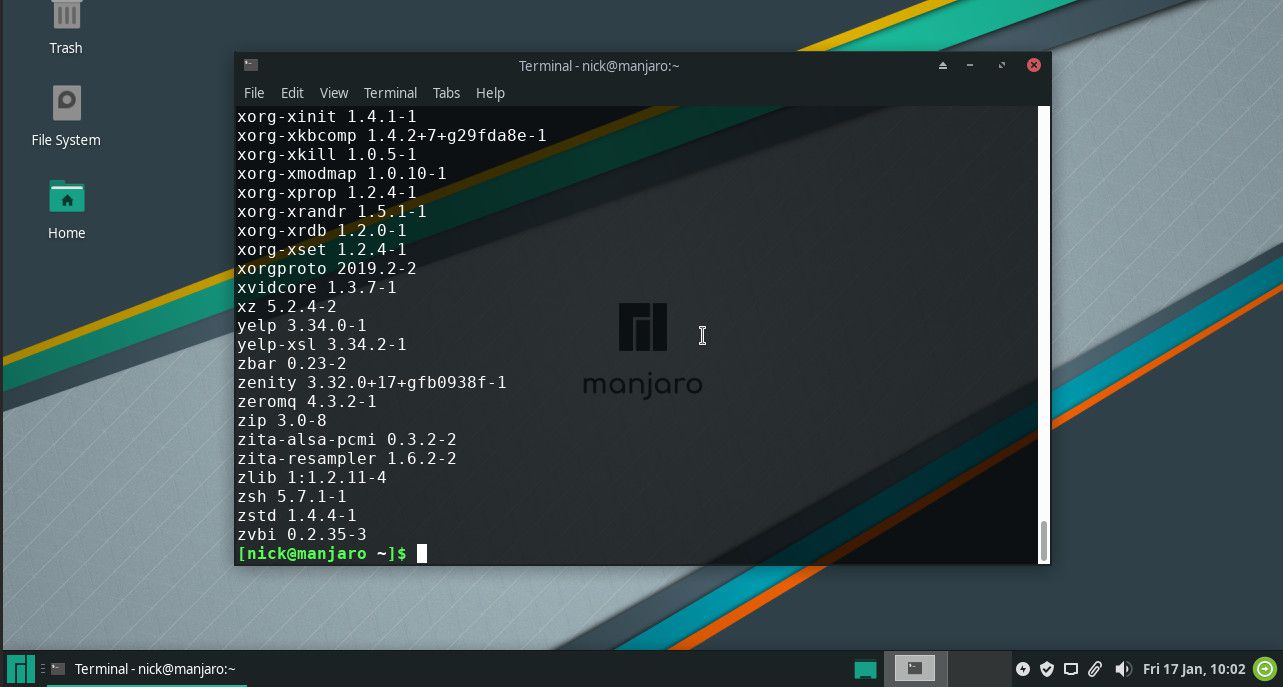This screenshot has height=687, width=1283.
Task: Maximize the terminal window
Action: (1001, 65)
